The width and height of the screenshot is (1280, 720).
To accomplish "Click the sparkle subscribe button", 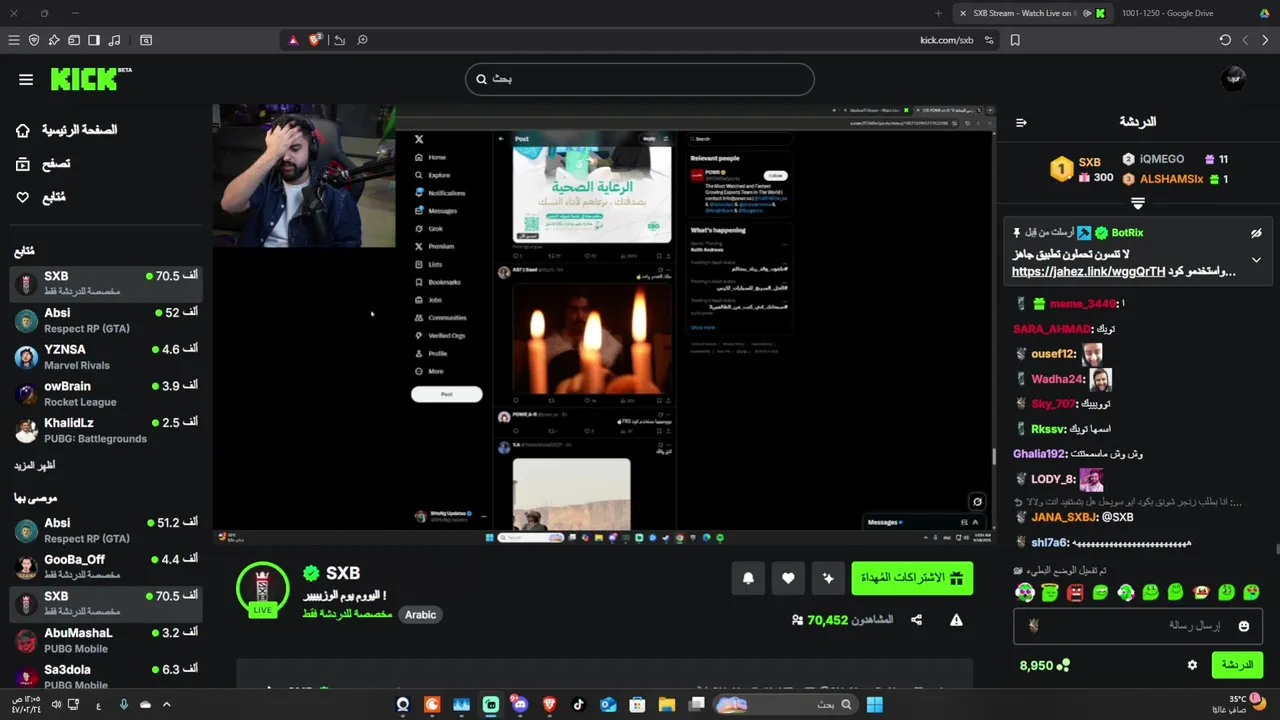I will tap(828, 578).
